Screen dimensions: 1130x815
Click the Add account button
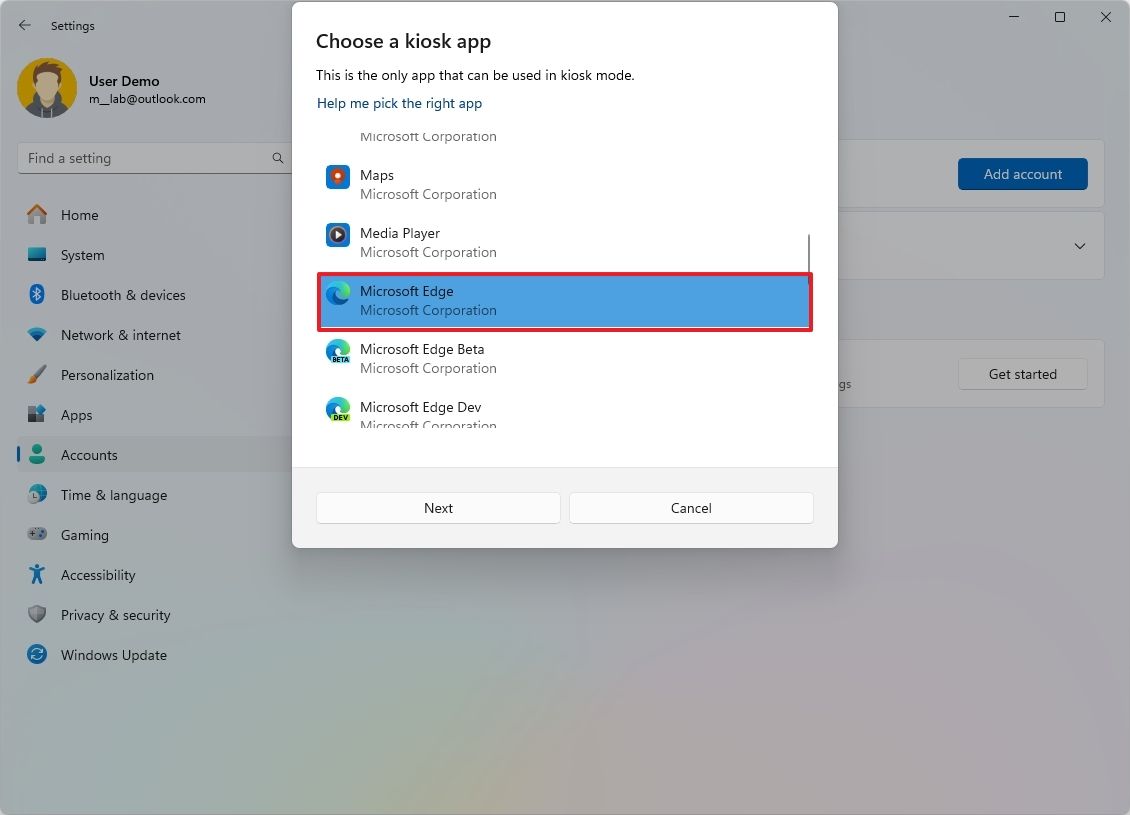pos(1022,174)
